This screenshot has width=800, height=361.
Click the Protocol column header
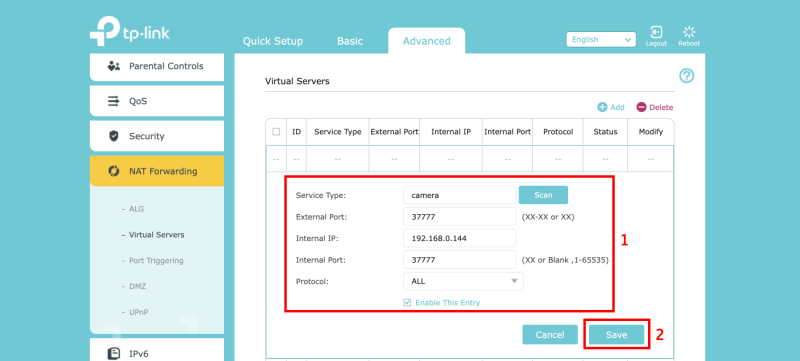tap(558, 132)
